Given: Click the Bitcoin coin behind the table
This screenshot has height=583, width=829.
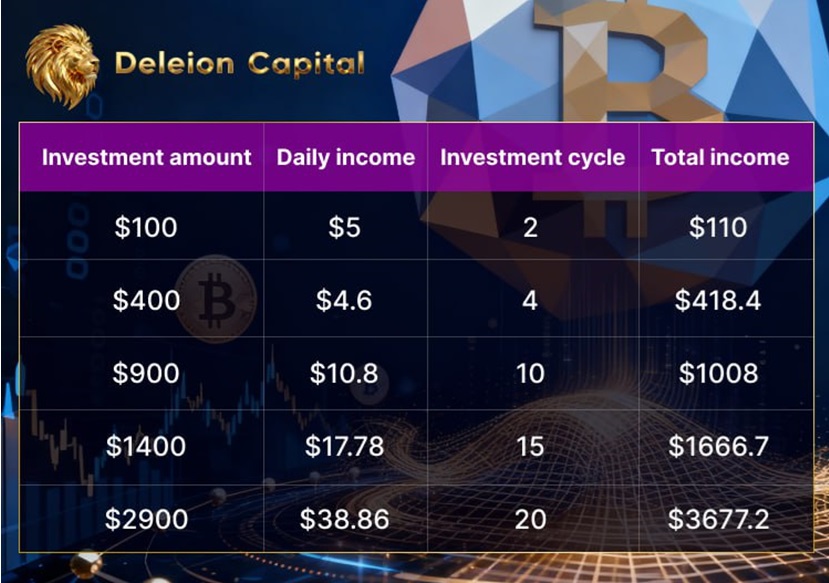Looking at the screenshot, I should [215, 298].
